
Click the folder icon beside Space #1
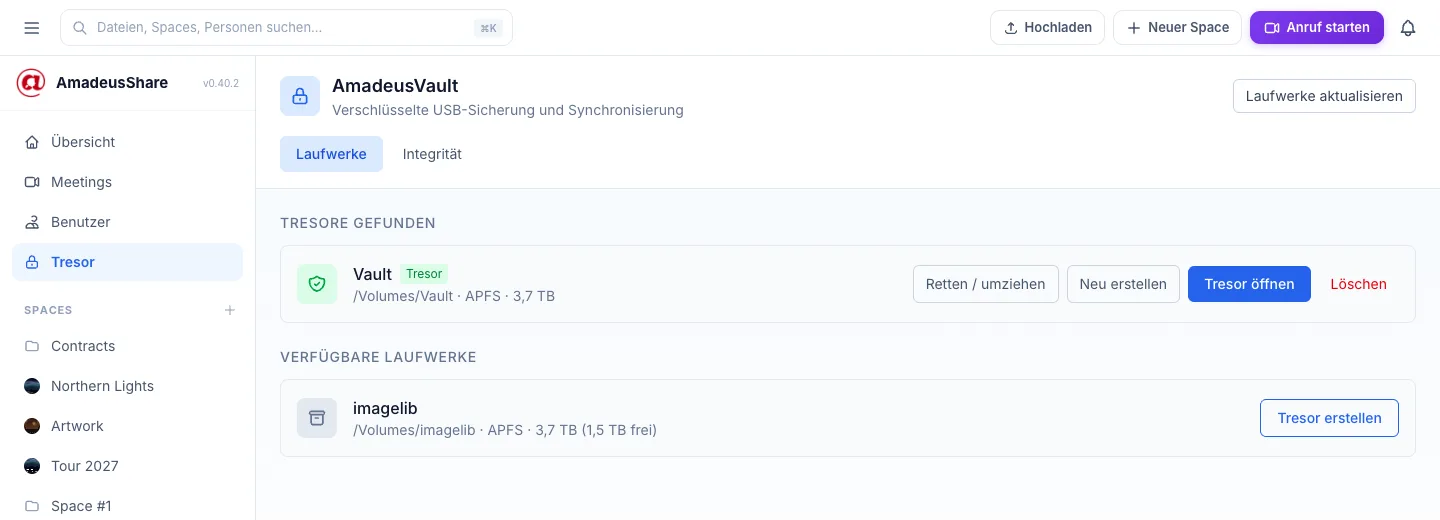(32, 506)
